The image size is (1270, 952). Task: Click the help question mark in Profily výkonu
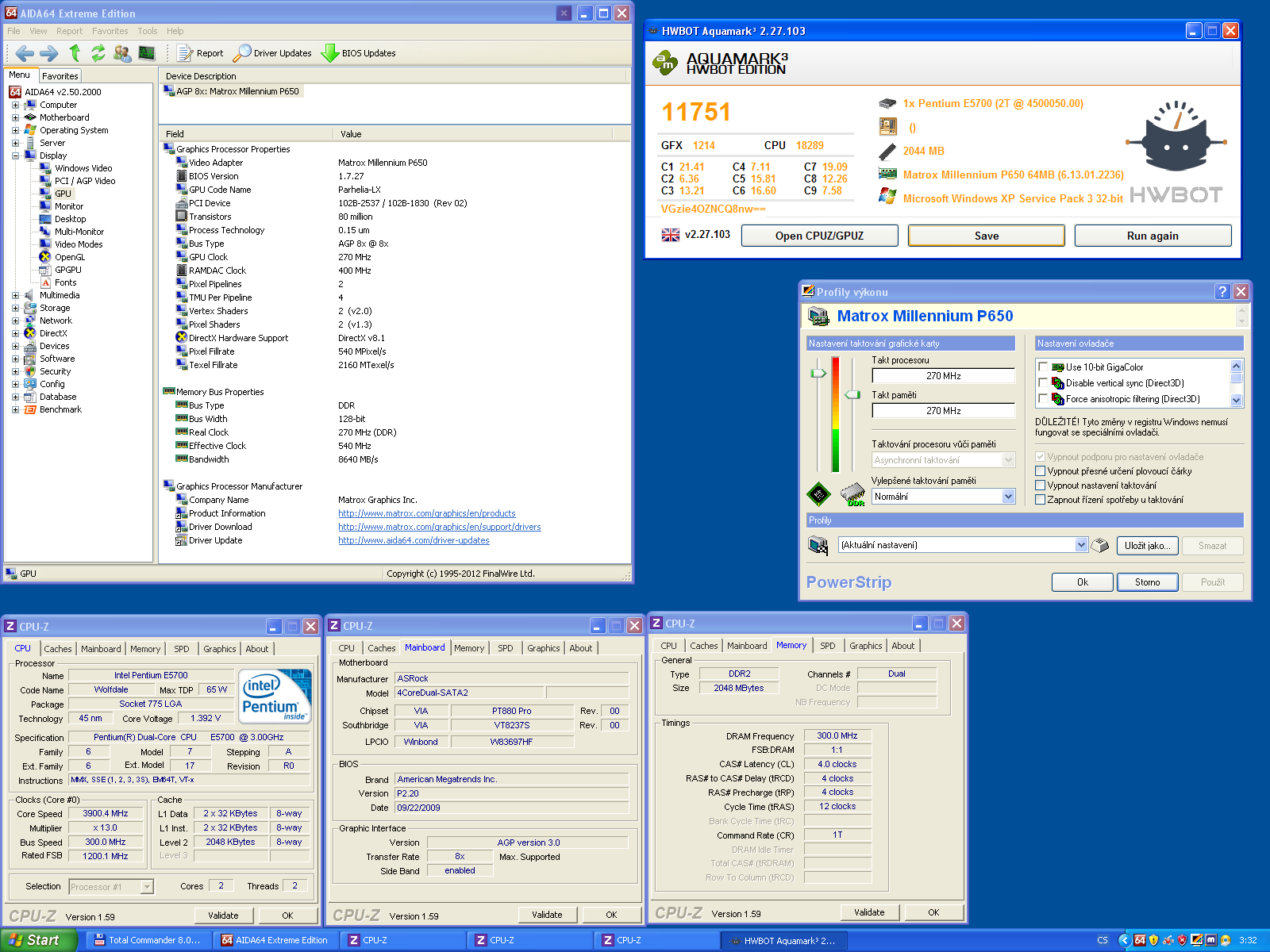pos(1222,292)
